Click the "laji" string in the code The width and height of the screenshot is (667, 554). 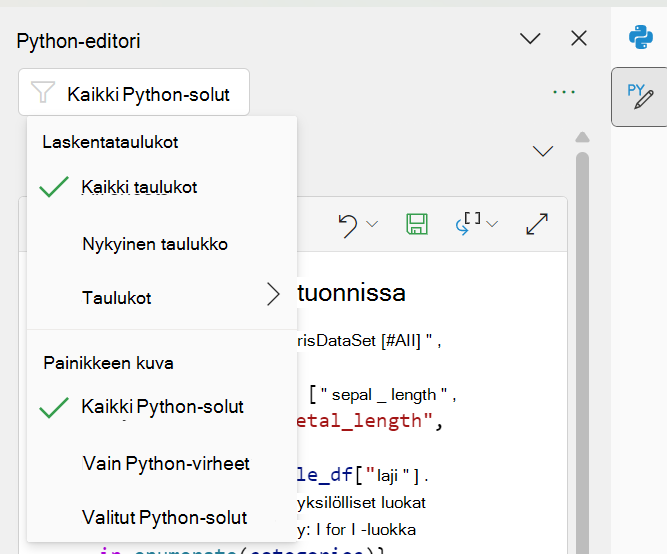tap(387, 475)
